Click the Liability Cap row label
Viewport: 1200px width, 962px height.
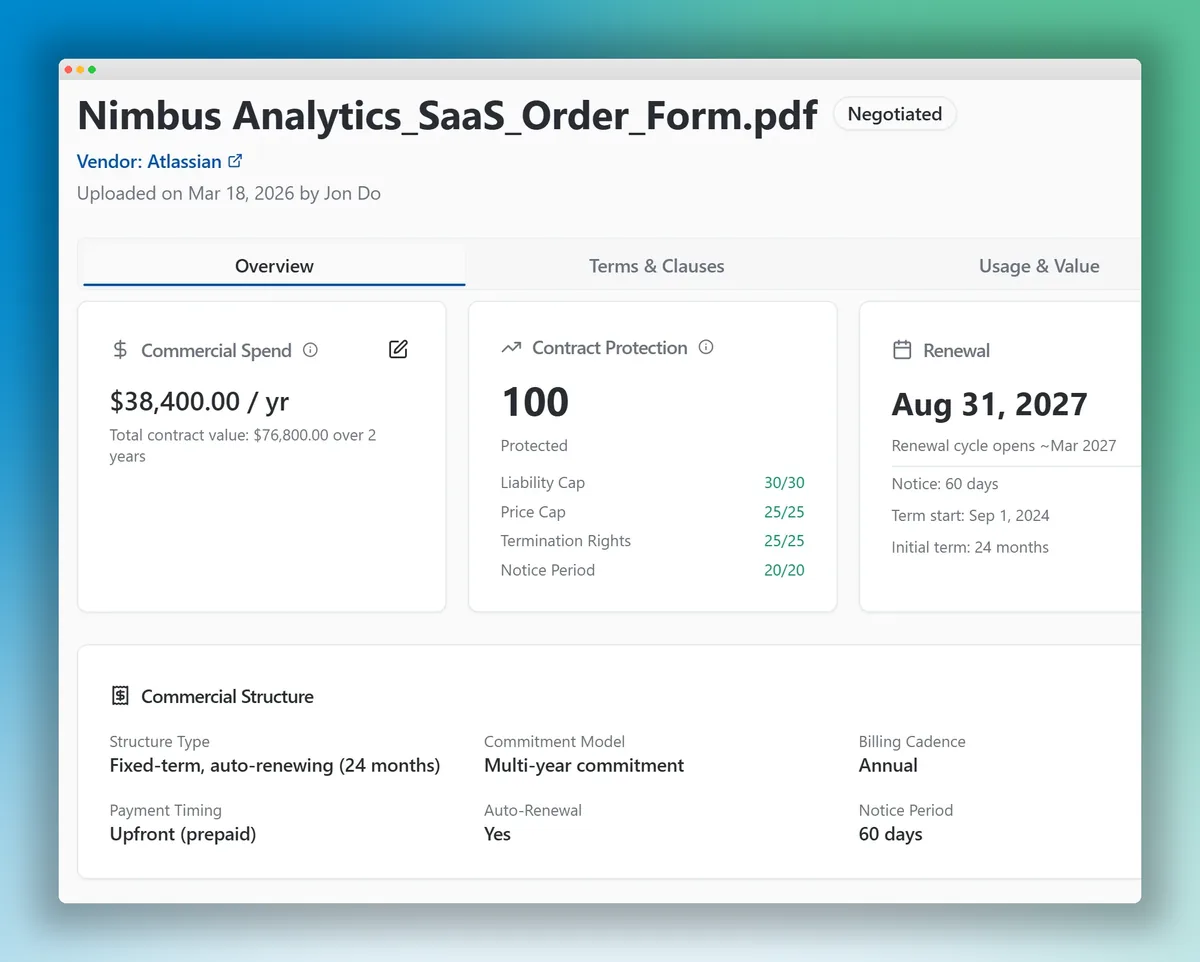543,483
